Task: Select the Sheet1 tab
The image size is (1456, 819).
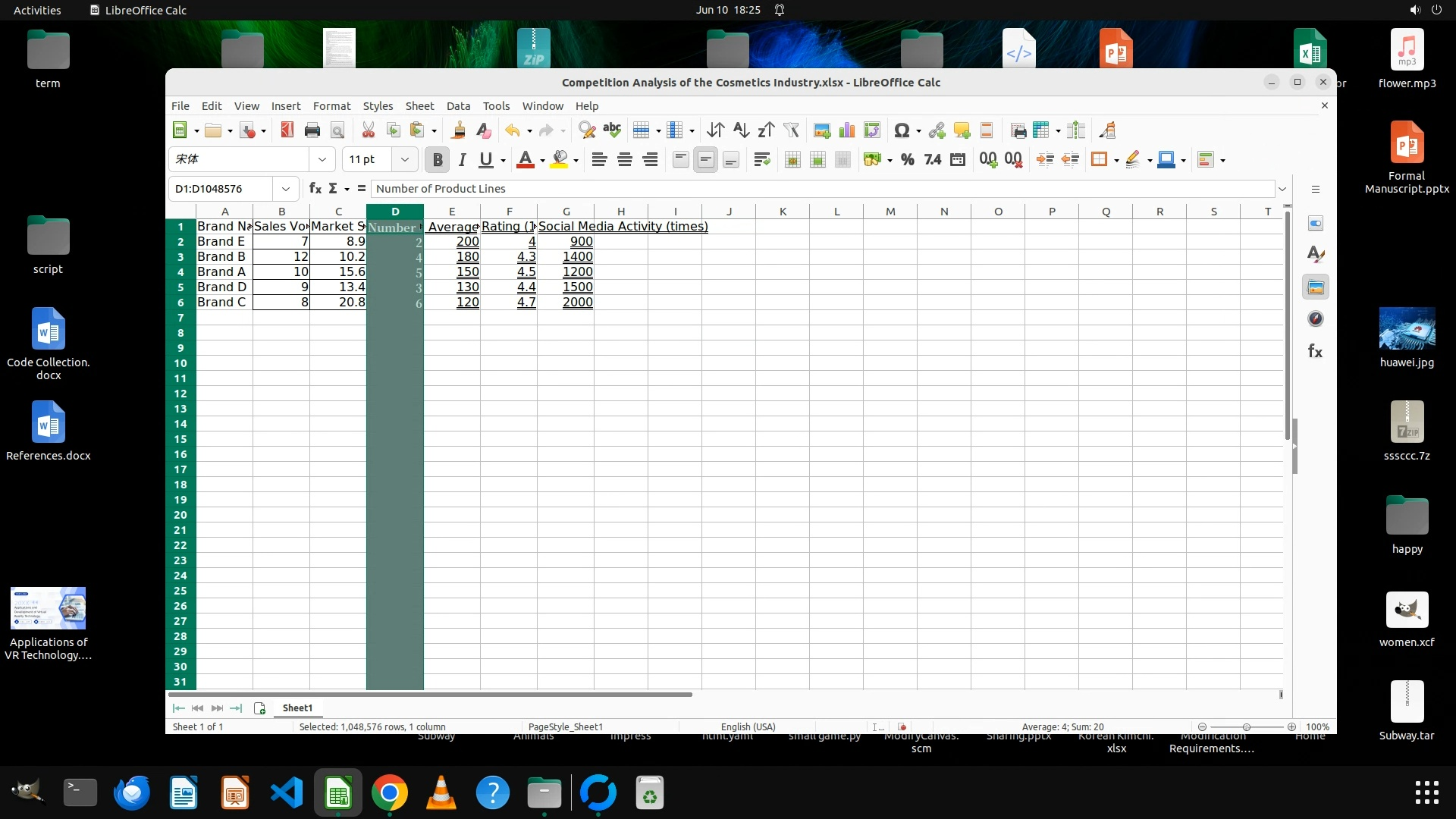Action: pos(297,708)
